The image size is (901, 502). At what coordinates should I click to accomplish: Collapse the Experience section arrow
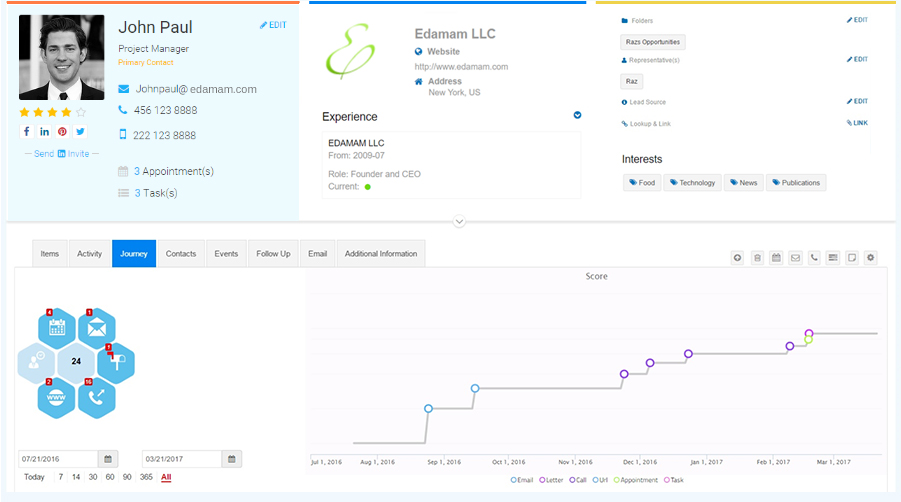click(x=577, y=115)
